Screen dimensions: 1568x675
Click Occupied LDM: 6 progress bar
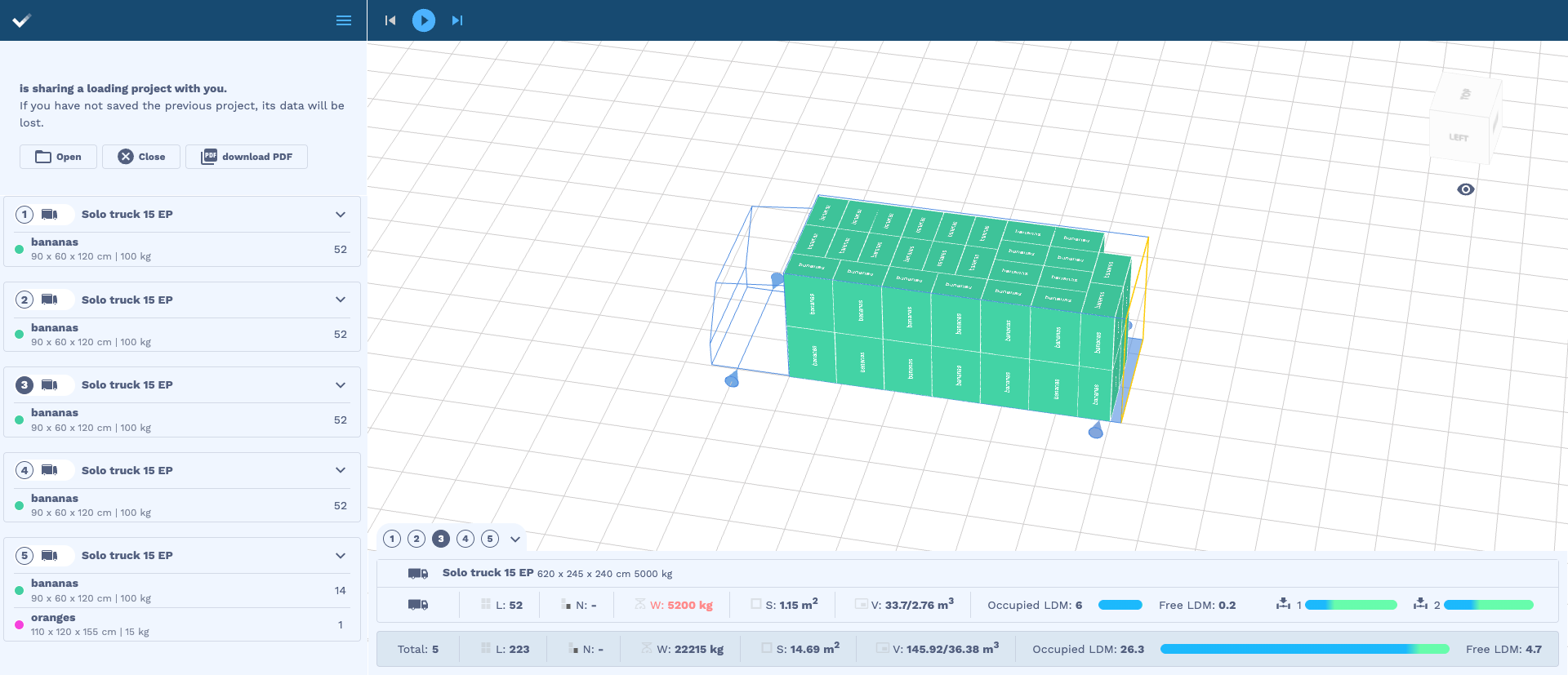(x=1120, y=605)
